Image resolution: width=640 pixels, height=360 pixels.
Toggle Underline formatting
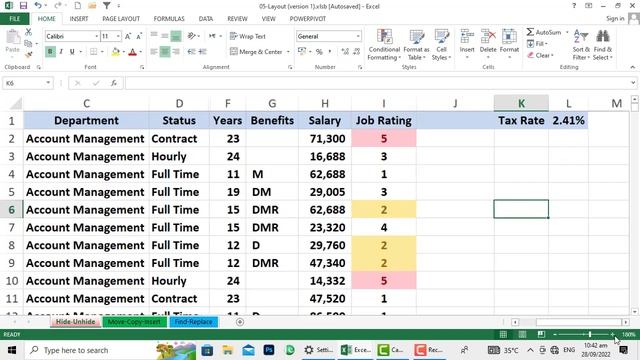(72, 52)
